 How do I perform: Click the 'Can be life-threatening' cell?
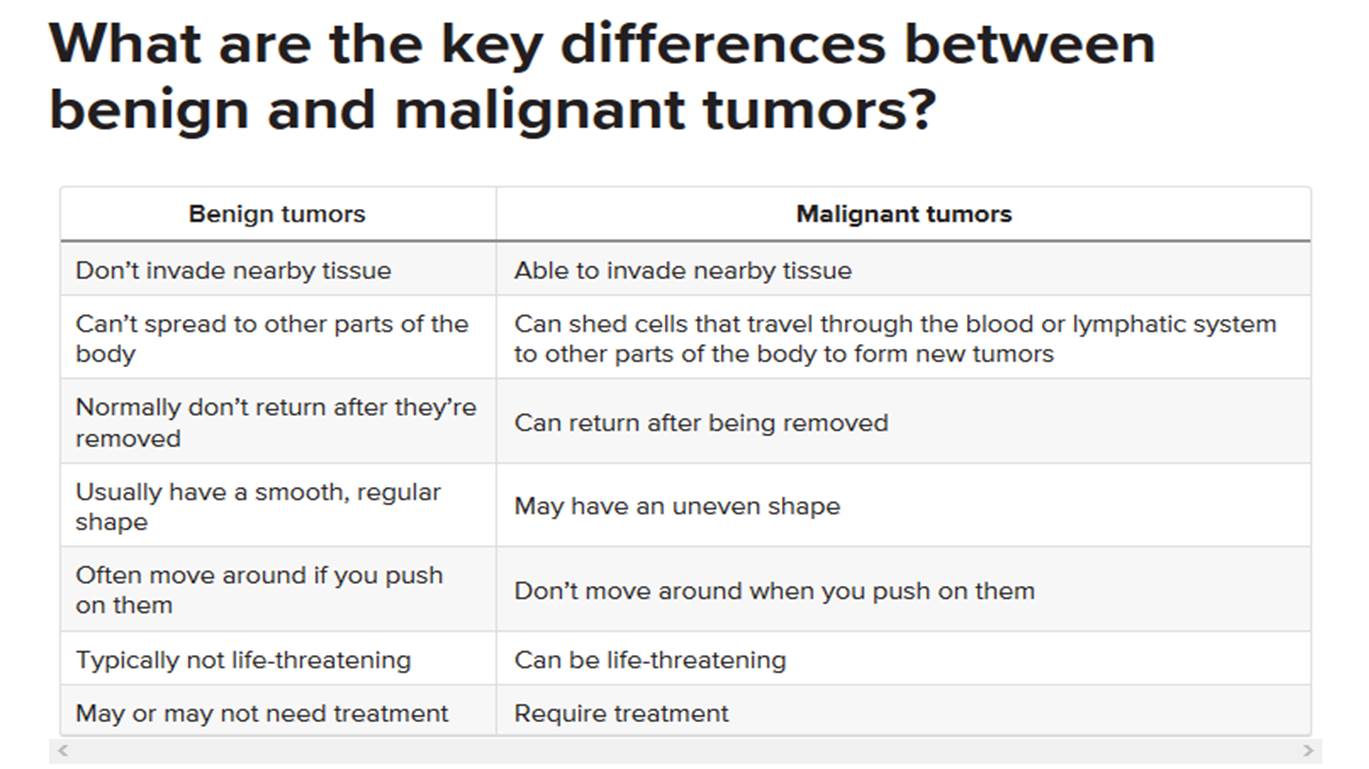pos(903,659)
